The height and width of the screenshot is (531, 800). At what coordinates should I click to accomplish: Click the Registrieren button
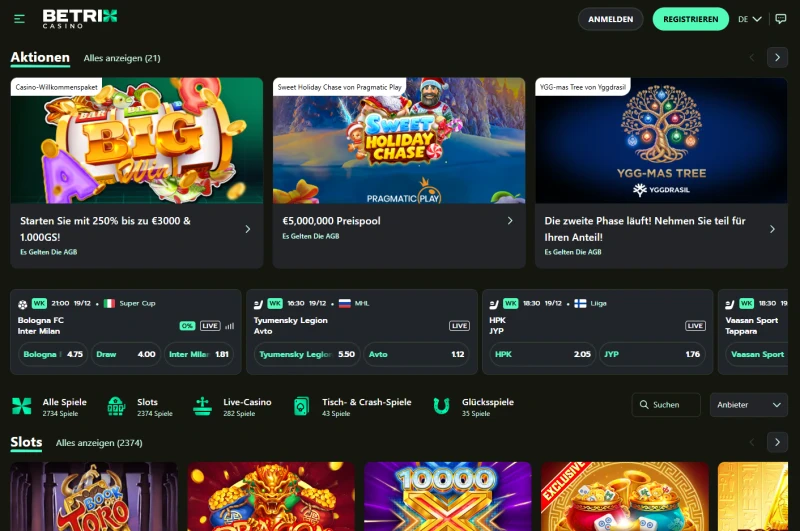[690, 19]
